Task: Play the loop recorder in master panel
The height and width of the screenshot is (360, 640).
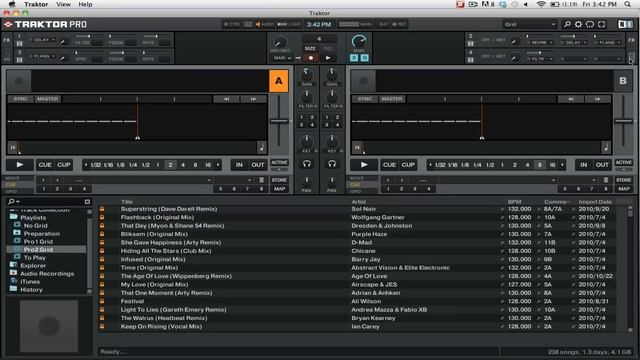Action: click(x=328, y=58)
